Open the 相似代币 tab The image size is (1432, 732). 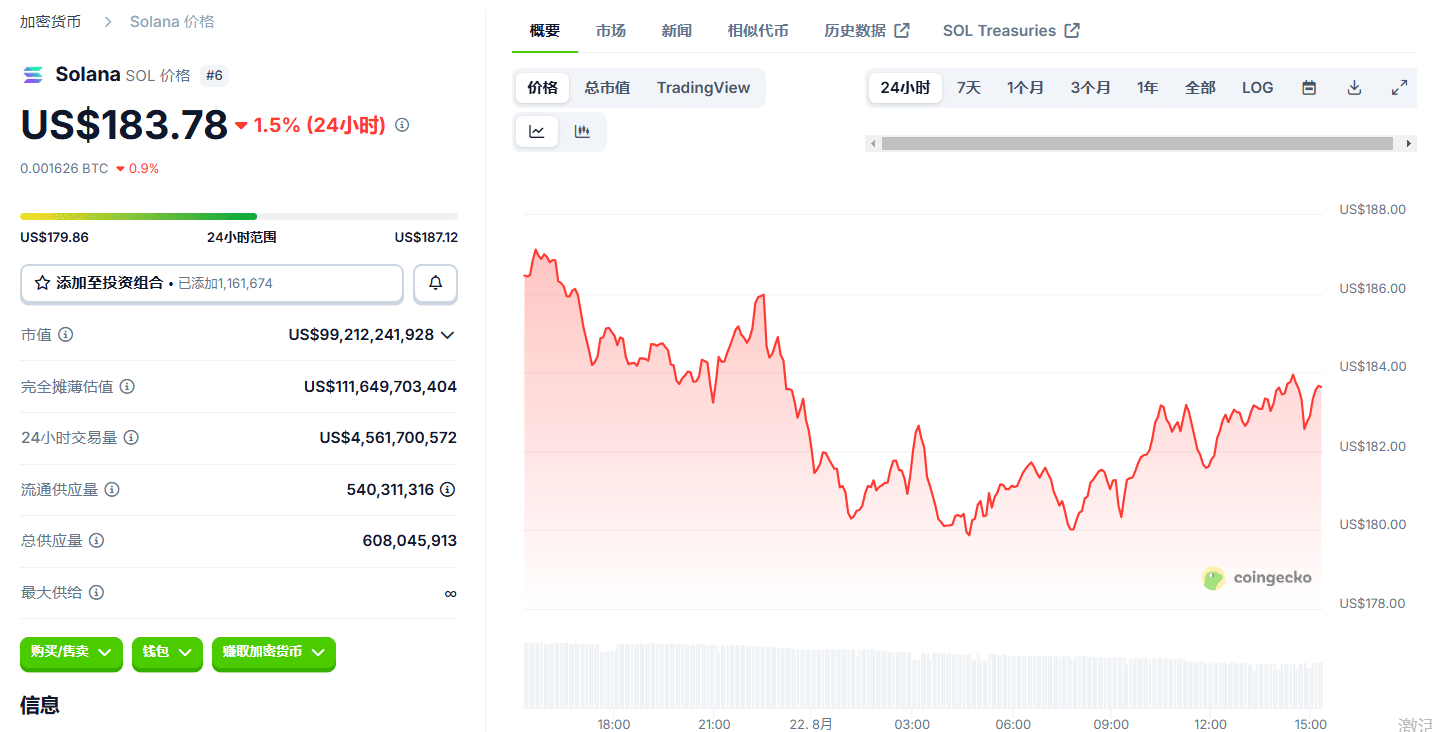tap(758, 30)
